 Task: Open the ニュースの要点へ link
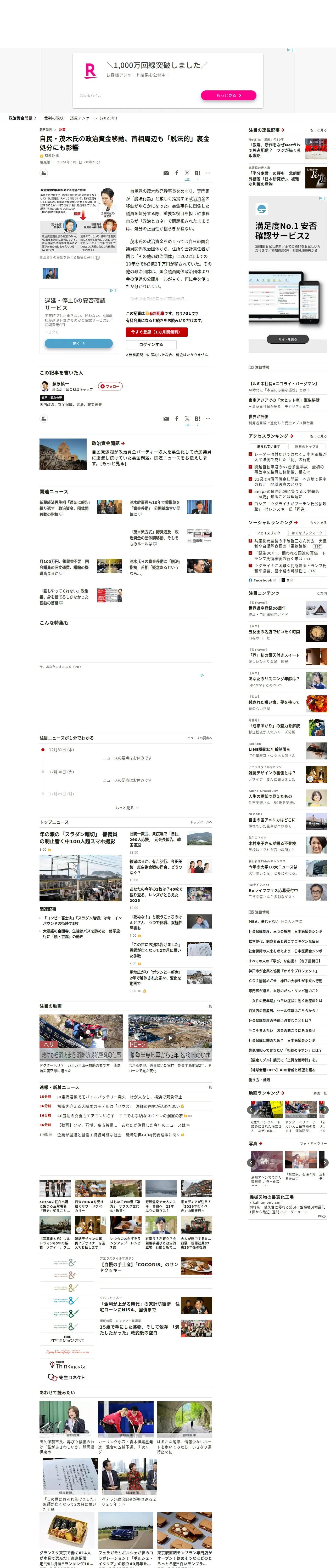[x=199, y=738]
